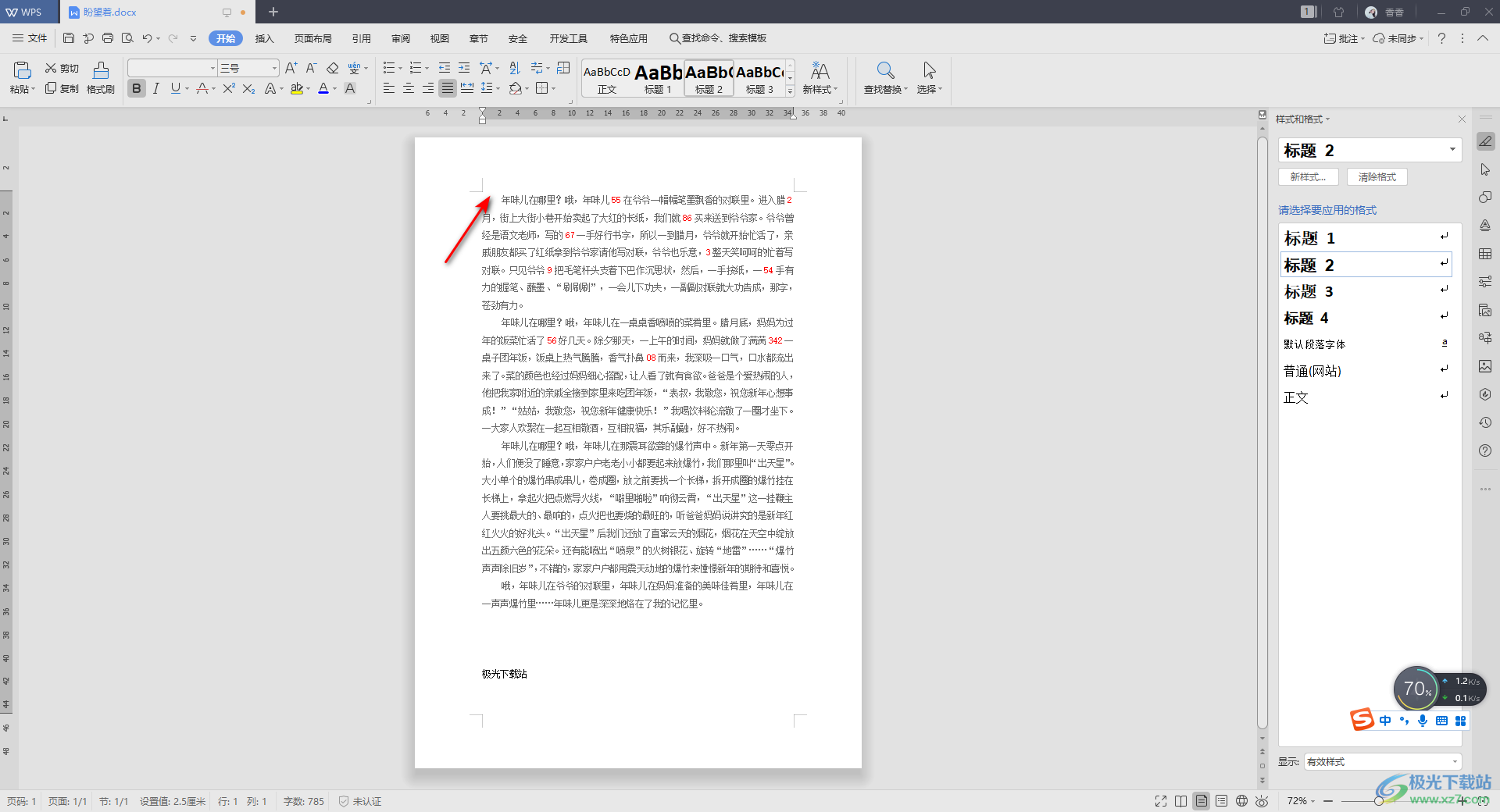Viewport: 1500px width, 812px height.
Task: Toggle strikethrough formatting
Action: click(x=202, y=88)
